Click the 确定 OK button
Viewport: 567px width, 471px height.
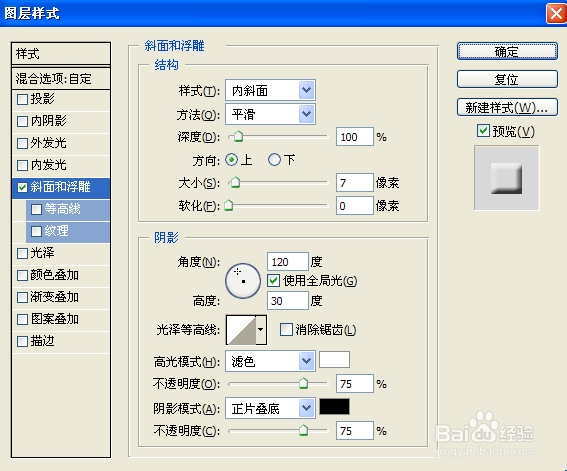(x=507, y=51)
